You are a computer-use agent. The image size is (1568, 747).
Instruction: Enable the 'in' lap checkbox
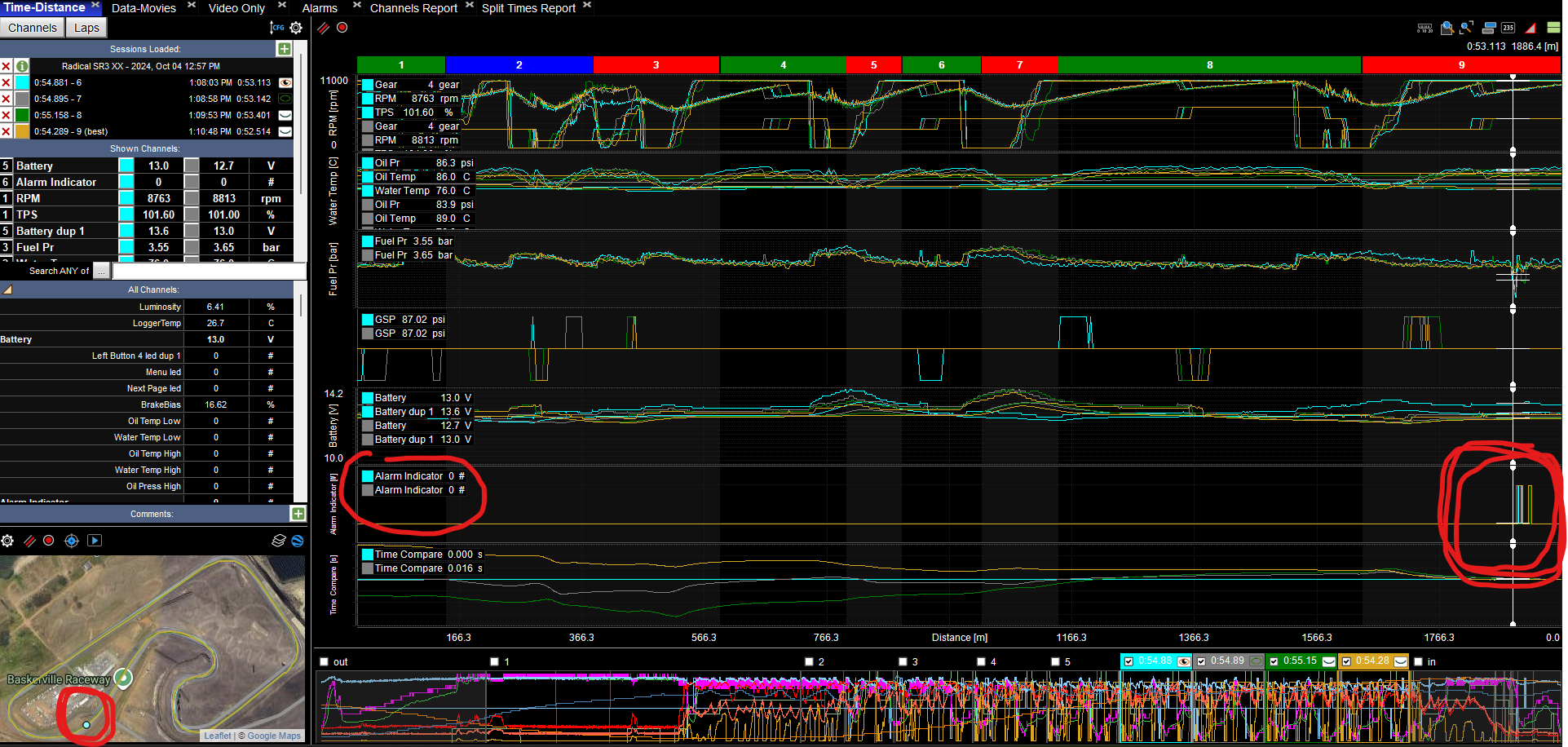click(x=1418, y=662)
